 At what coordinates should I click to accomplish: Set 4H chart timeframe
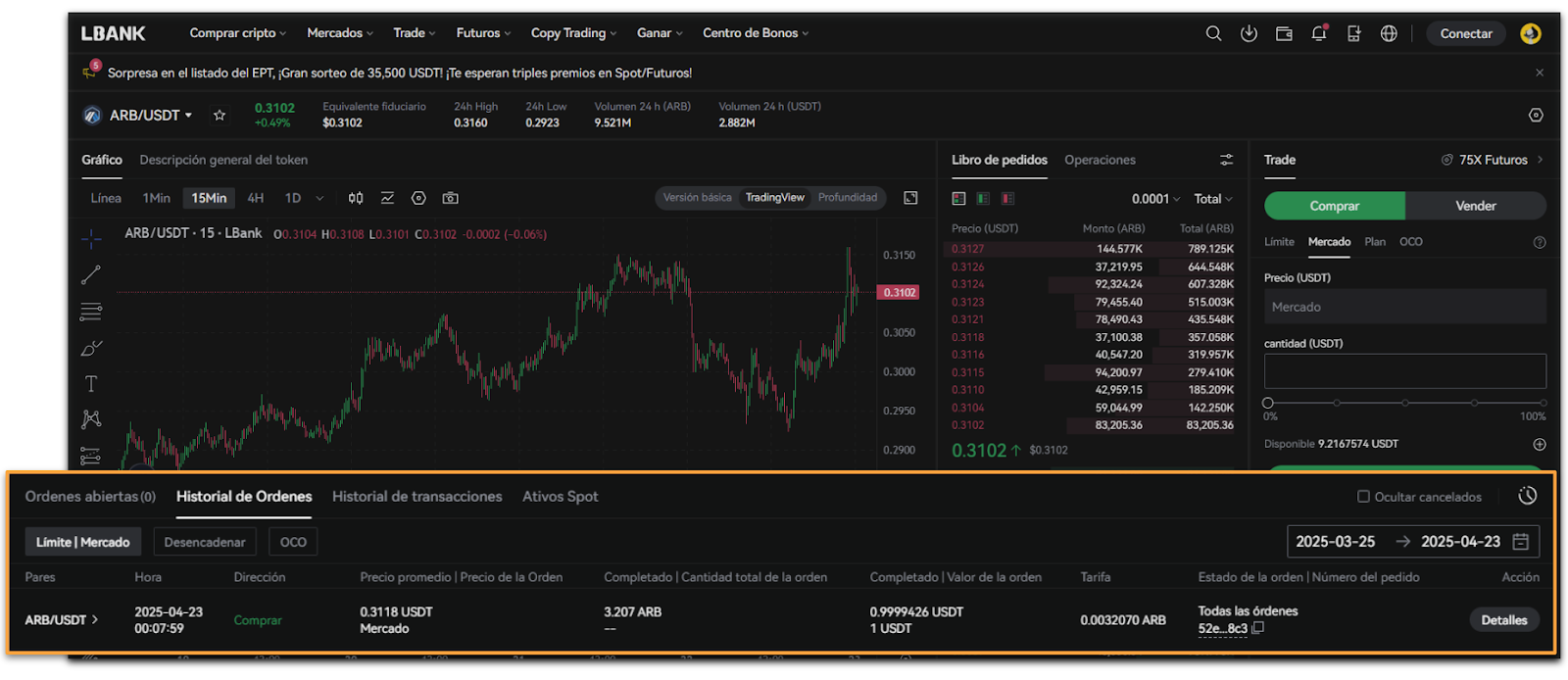[x=256, y=198]
